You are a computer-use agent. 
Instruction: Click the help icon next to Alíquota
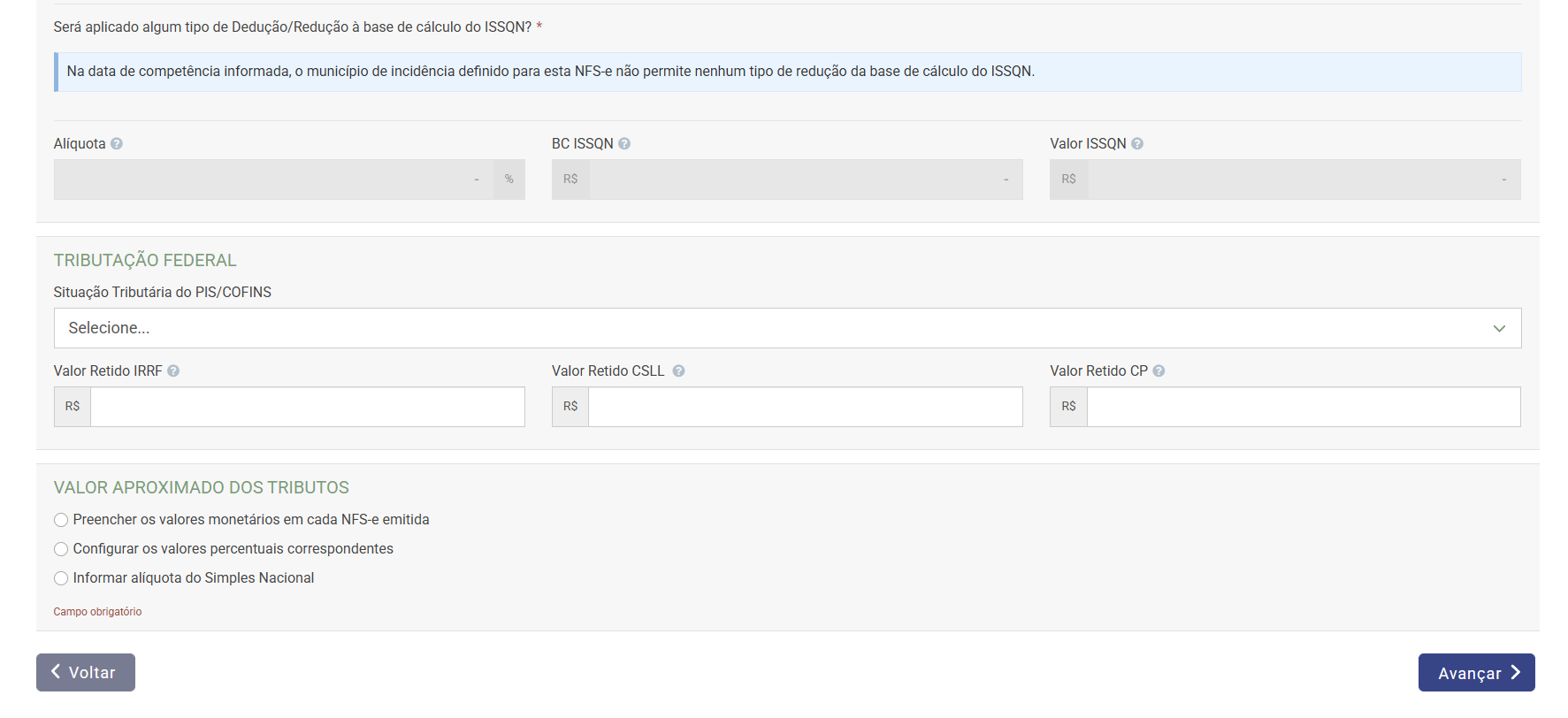coord(117,144)
